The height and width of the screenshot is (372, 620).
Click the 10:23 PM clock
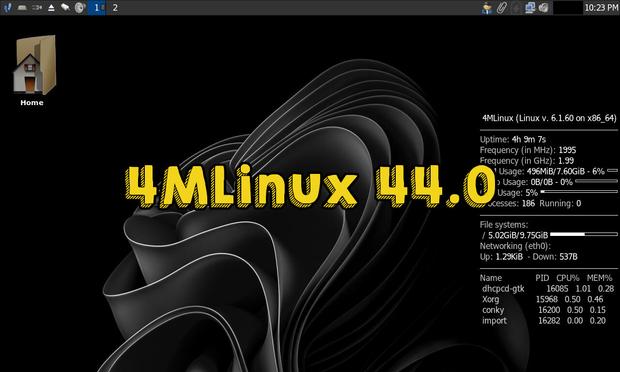601,8
